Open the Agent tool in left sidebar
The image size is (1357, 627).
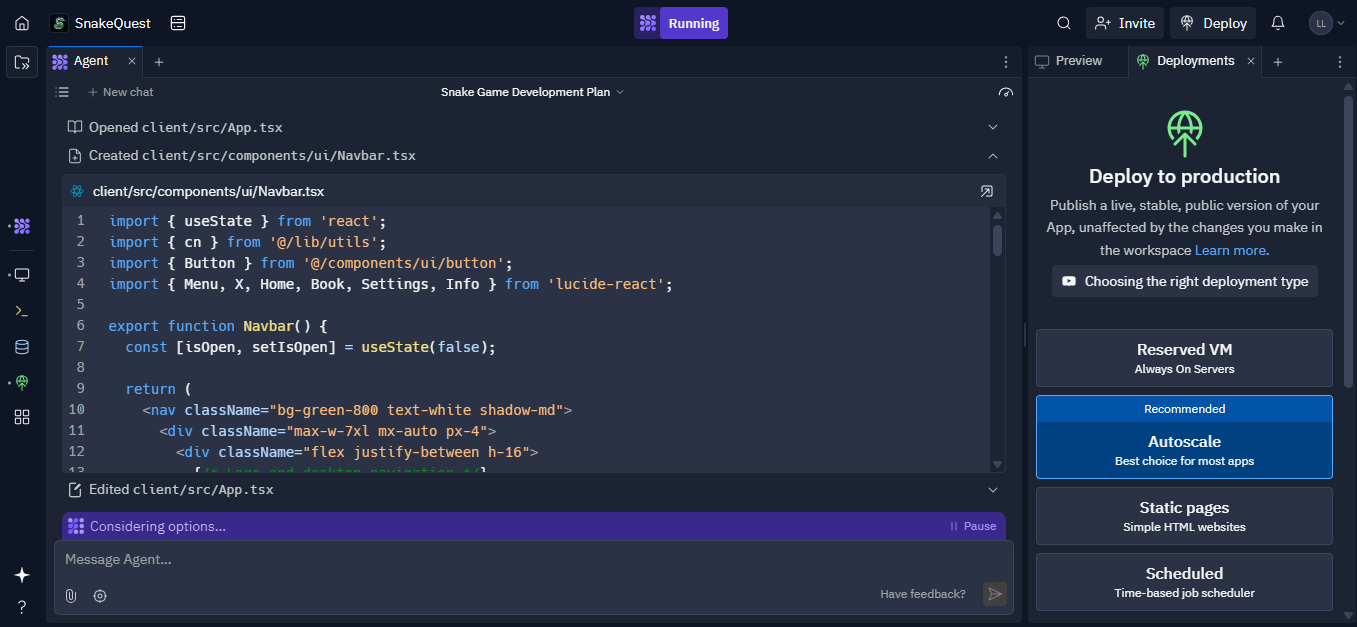22,226
